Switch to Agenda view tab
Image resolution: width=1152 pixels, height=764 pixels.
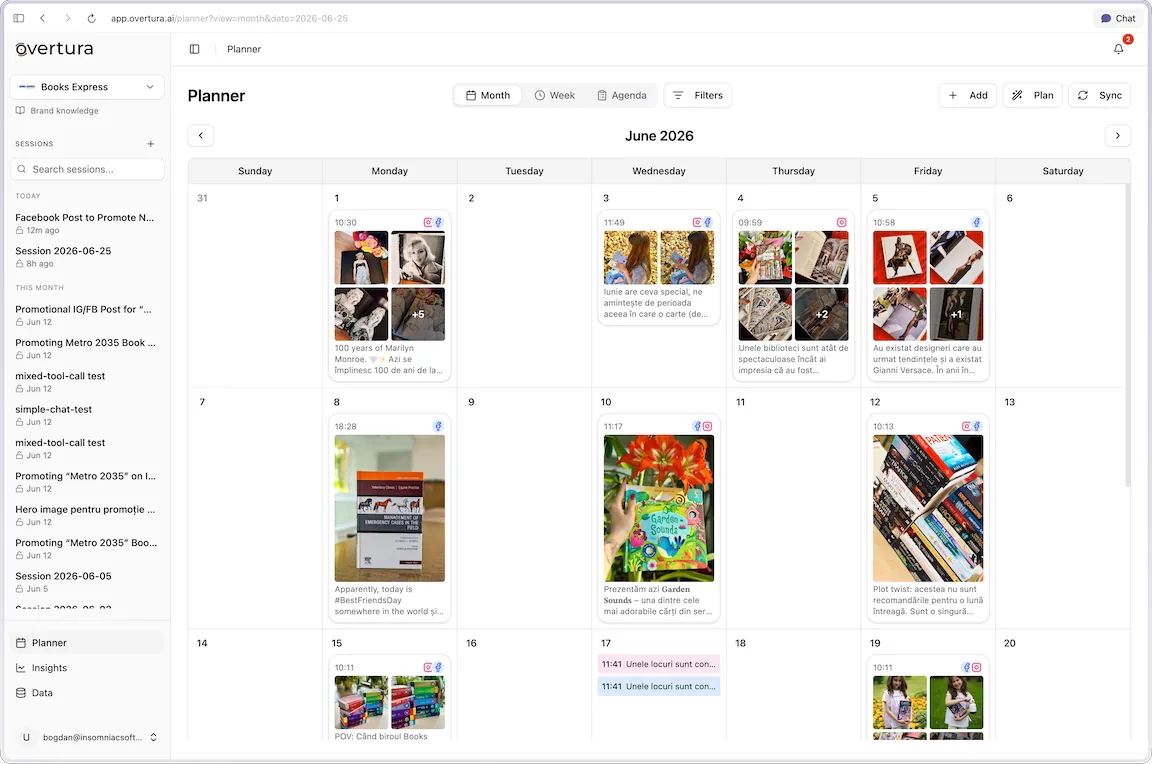(x=622, y=96)
